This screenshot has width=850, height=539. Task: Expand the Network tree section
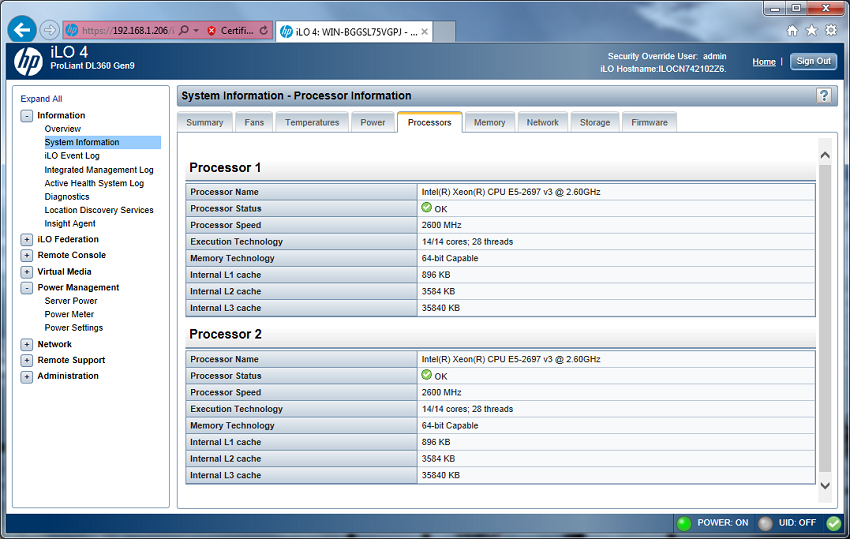[27, 344]
